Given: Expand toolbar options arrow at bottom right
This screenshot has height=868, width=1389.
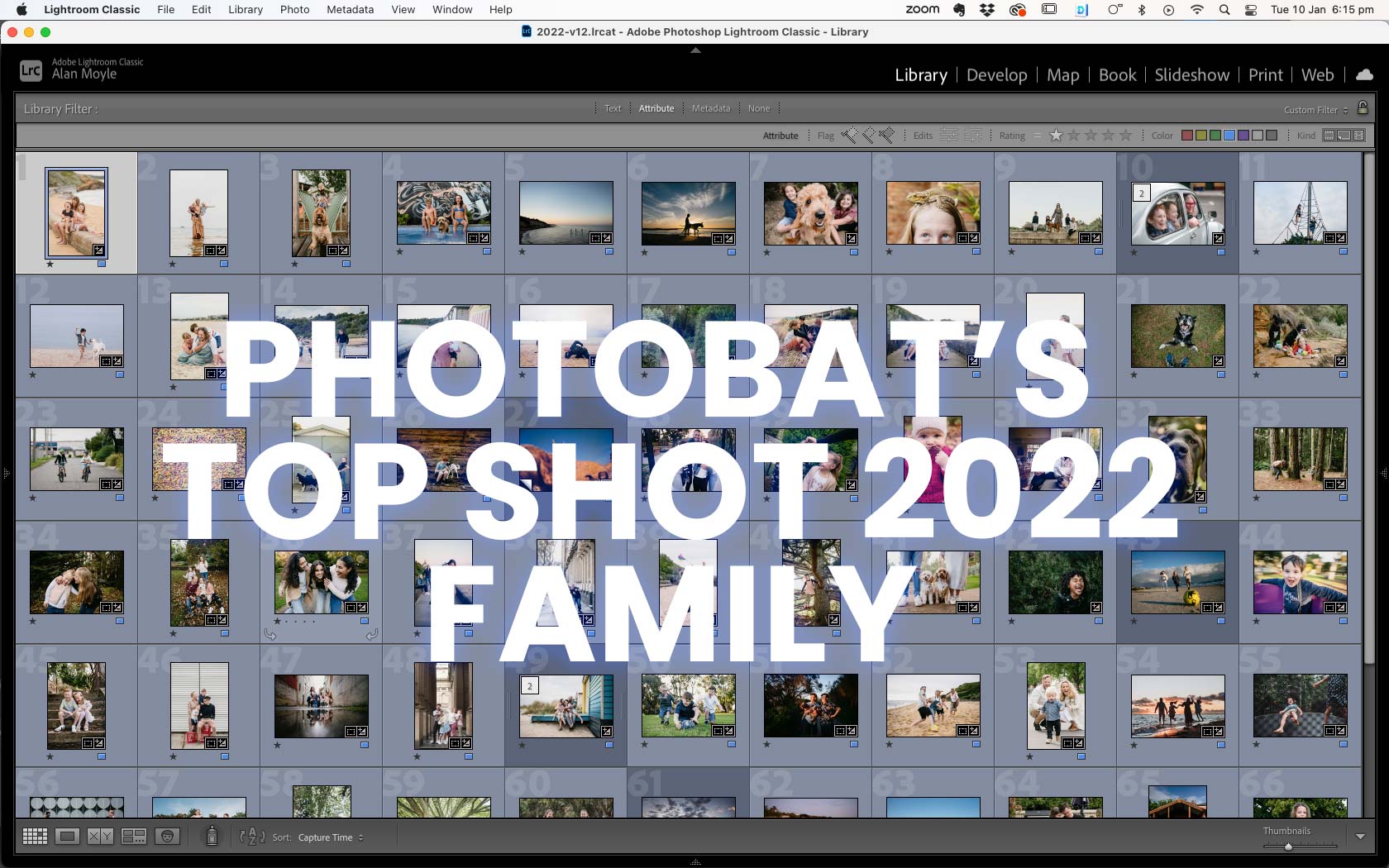Looking at the screenshot, I should (x=1361, y=837).
